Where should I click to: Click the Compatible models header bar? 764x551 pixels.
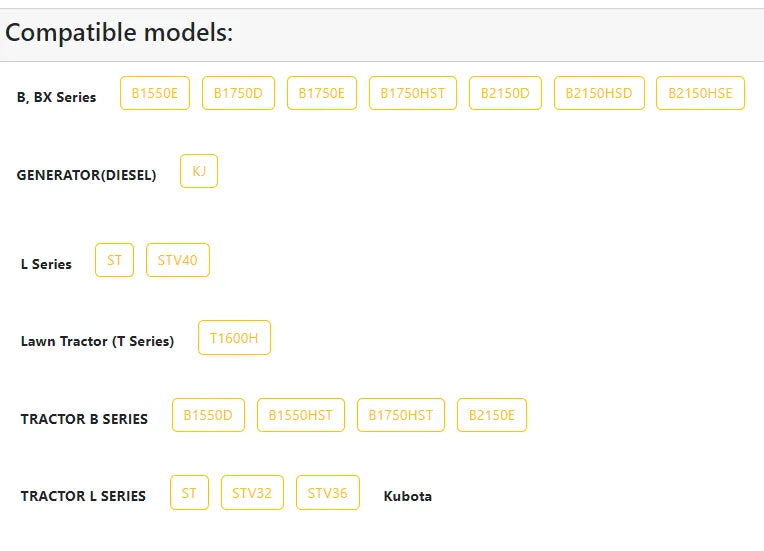(x=382, y=35)
